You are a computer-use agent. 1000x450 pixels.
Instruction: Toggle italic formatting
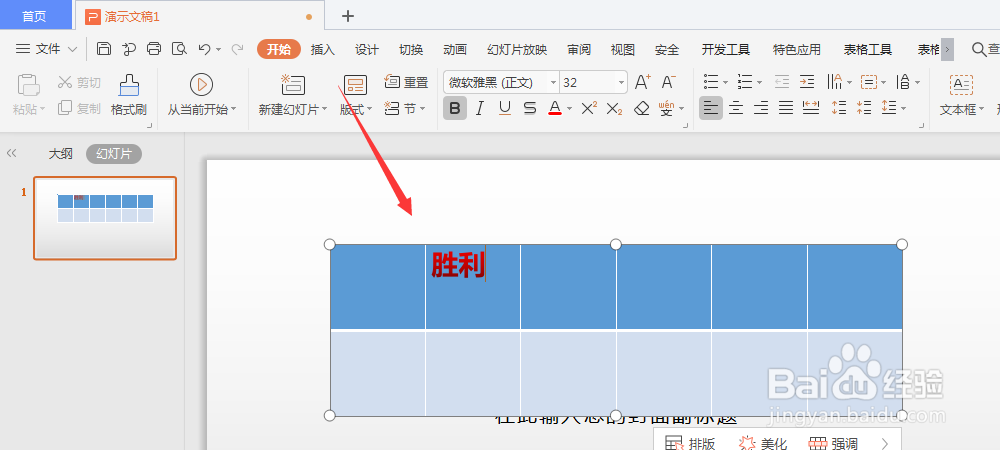480,108
